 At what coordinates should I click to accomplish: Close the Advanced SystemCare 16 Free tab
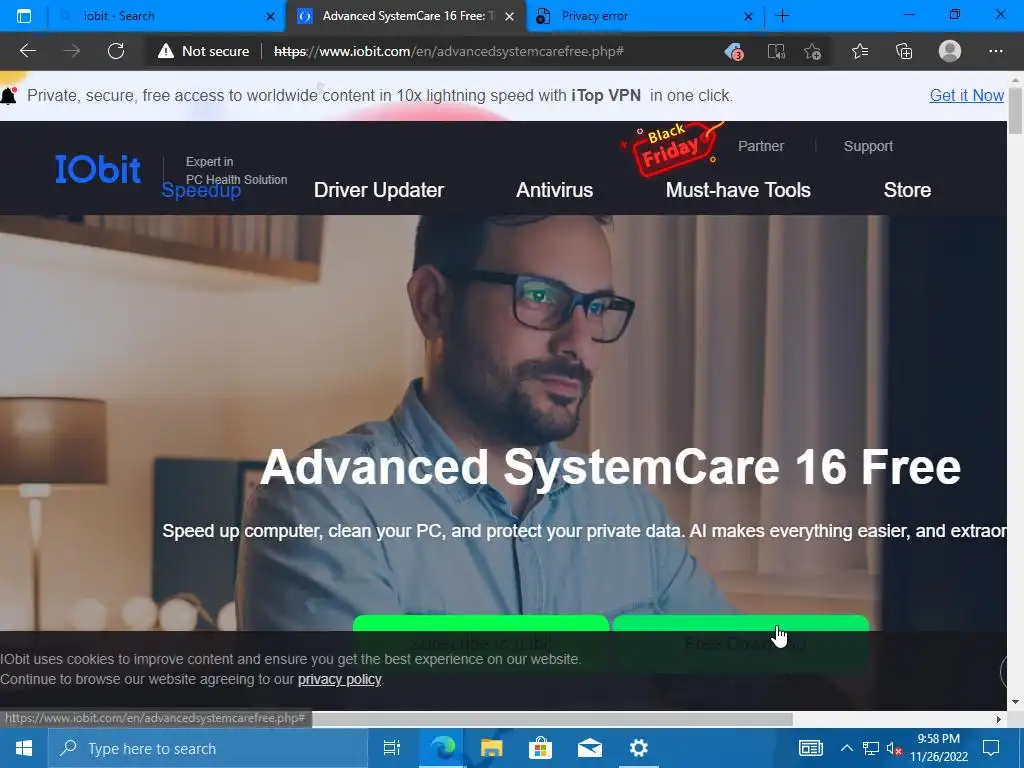[x=509, y=17]
